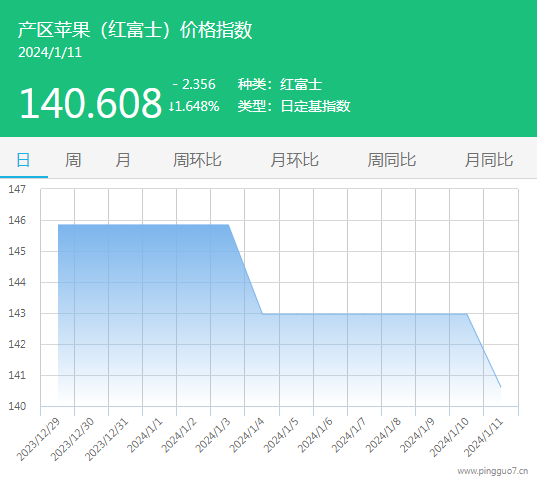Switch to the 周环比 tab
537x482 pixels.
pos(197,160)
